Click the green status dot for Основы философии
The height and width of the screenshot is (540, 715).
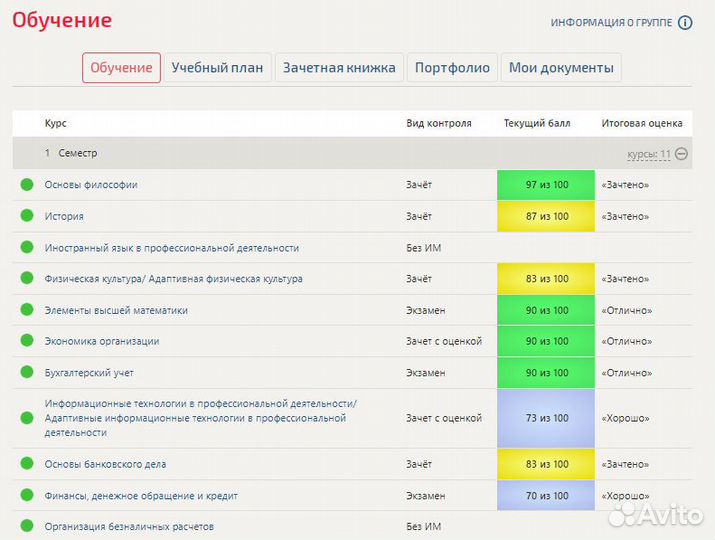[x=27, y=184]
